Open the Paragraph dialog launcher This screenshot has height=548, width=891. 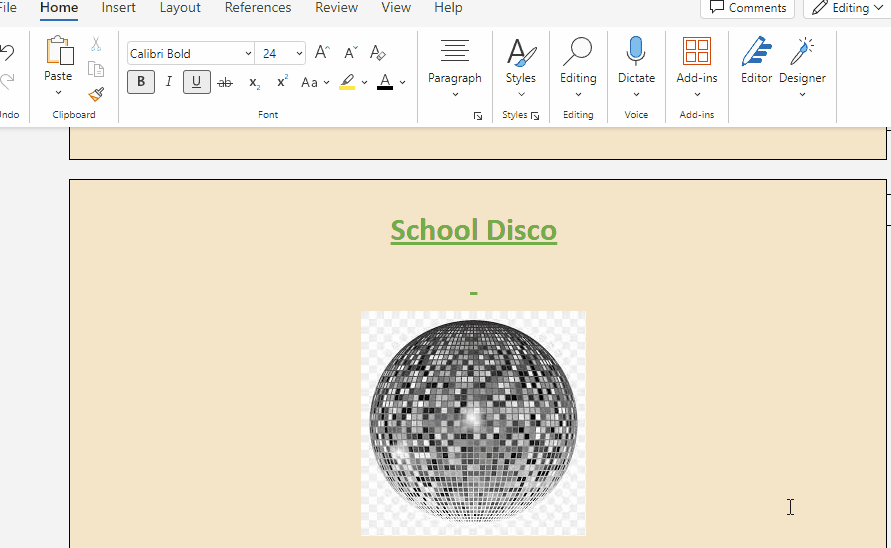pos(478,116)
